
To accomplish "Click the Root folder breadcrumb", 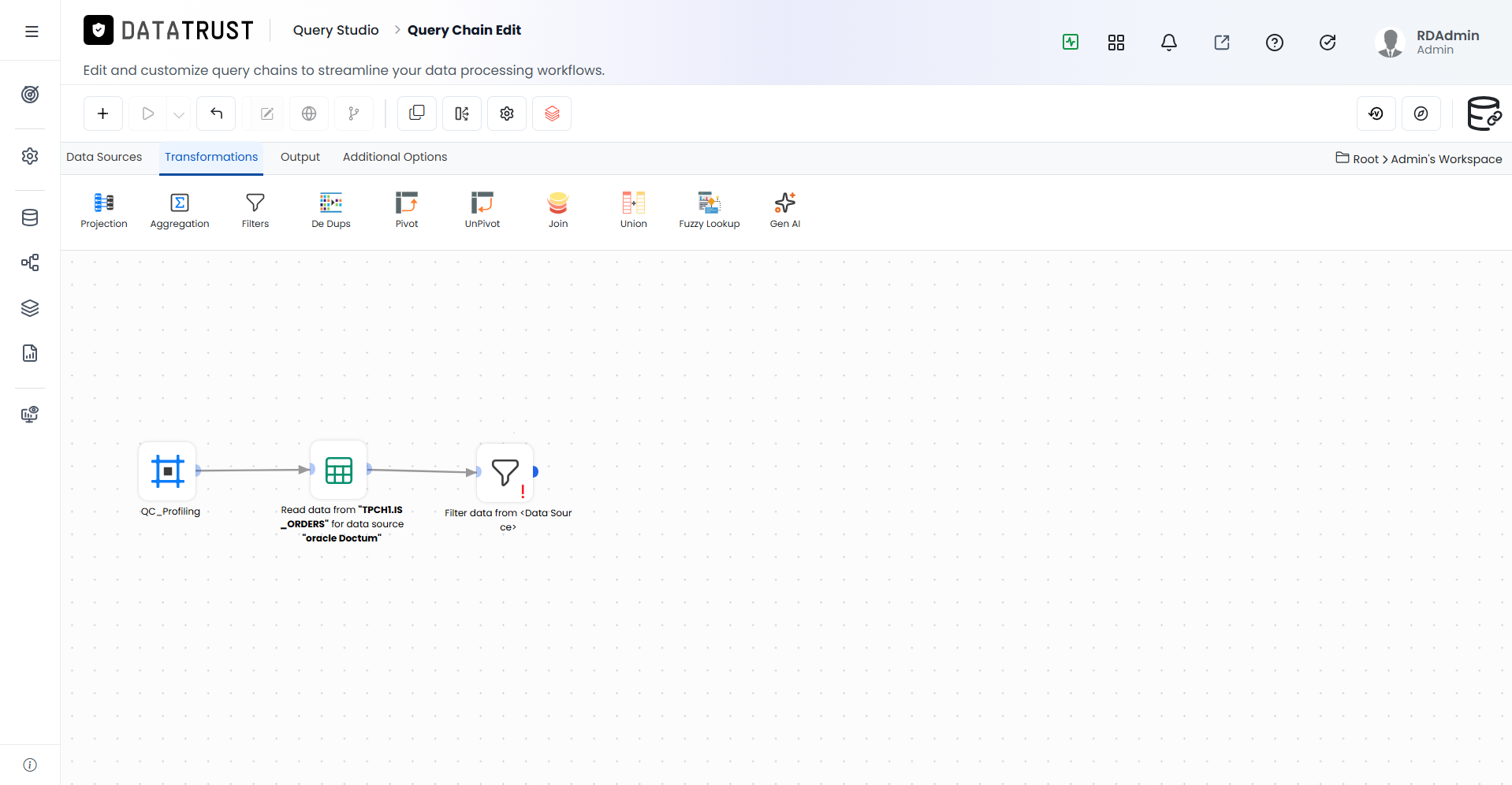I will [1357, 158].
